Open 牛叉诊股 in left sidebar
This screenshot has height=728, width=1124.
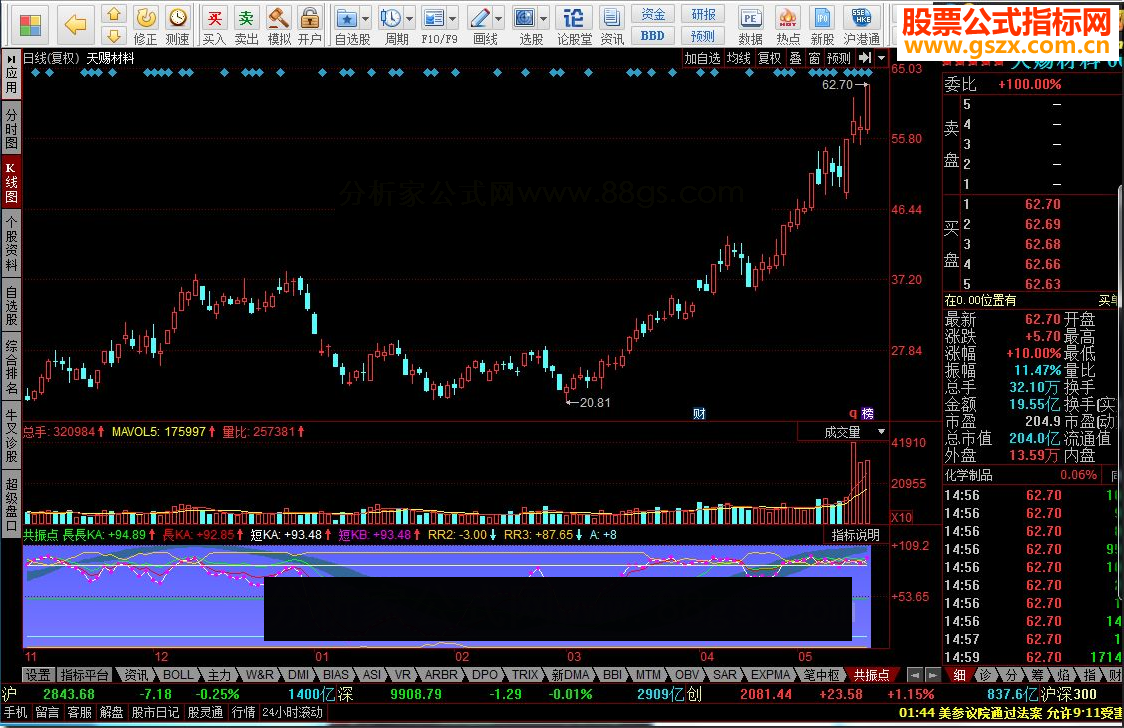[x=11, y=436]
